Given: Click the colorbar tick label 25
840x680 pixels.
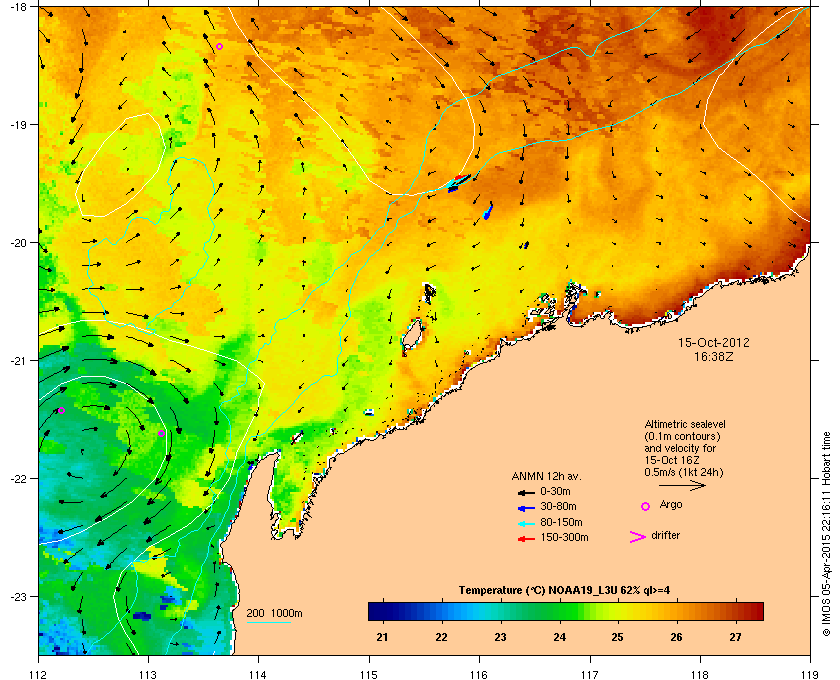Looking at the screenshot, I should click(618, 637).
